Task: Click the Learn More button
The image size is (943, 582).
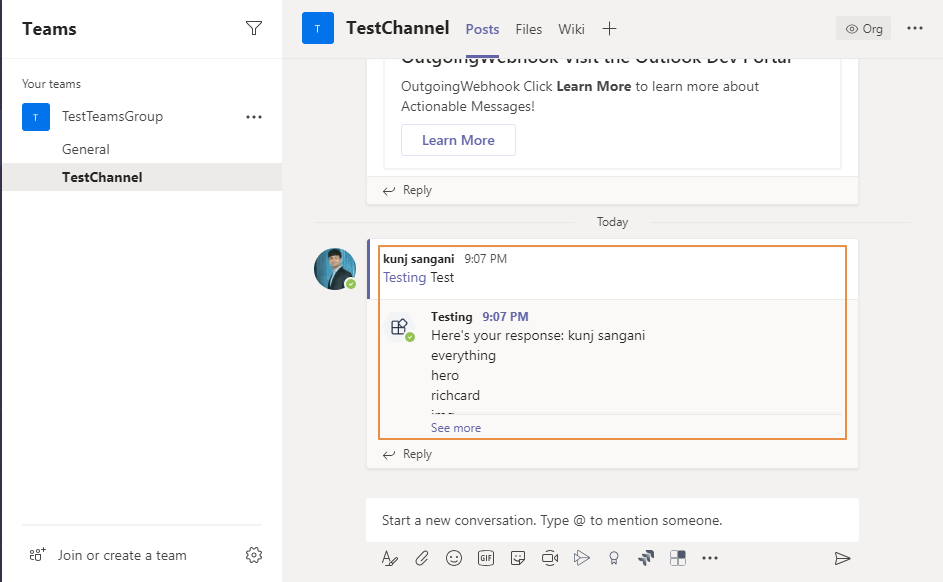Action: 458,140
